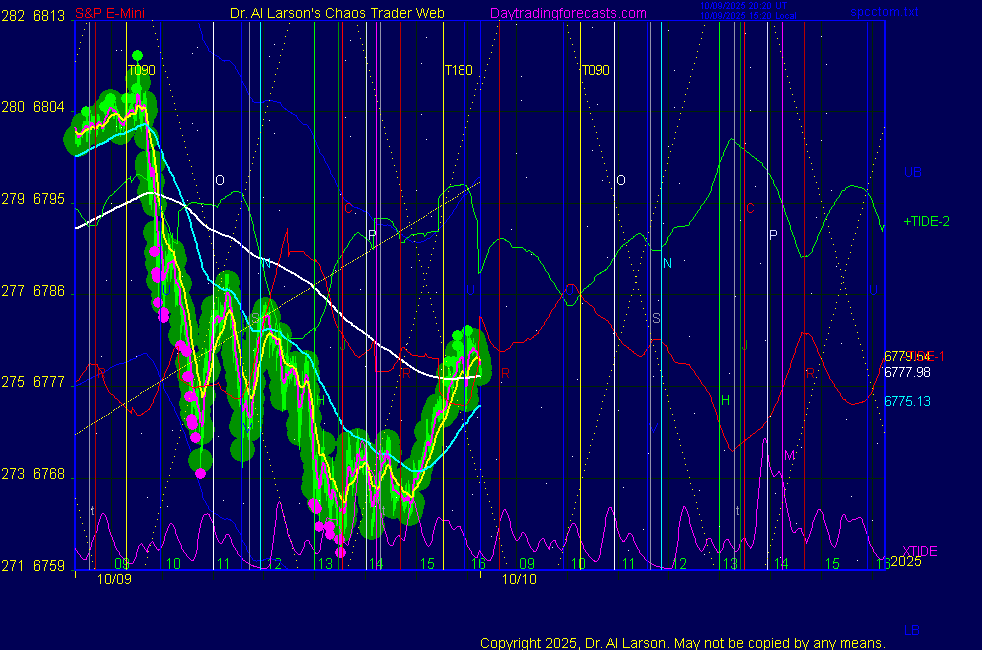Viewport: 982px width, 650px height.
Task: Click the green H planet marker
Action: pos(726,400)
